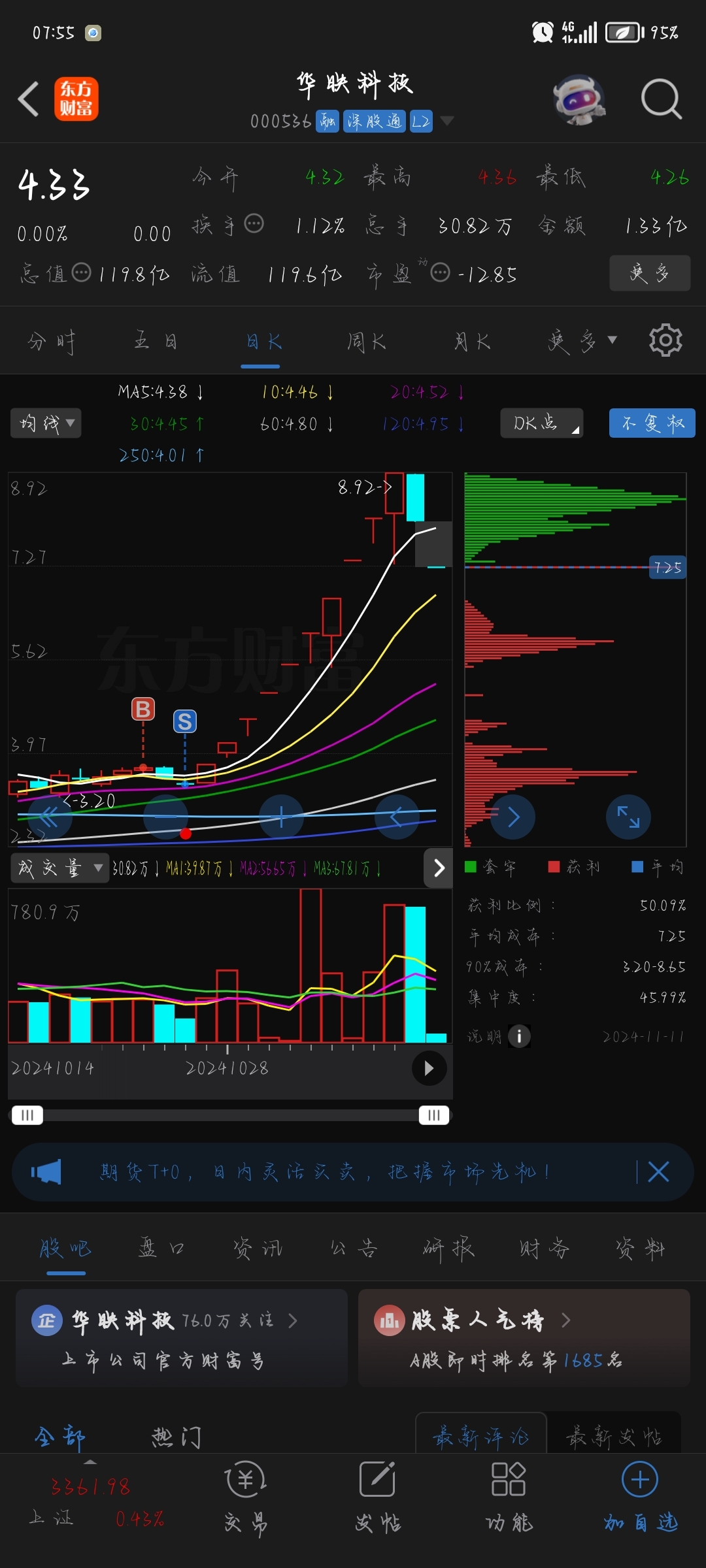Tap the red B buy marker
Screen dimensions: 706x1568
pyautogui.click(x=143, y=709)
